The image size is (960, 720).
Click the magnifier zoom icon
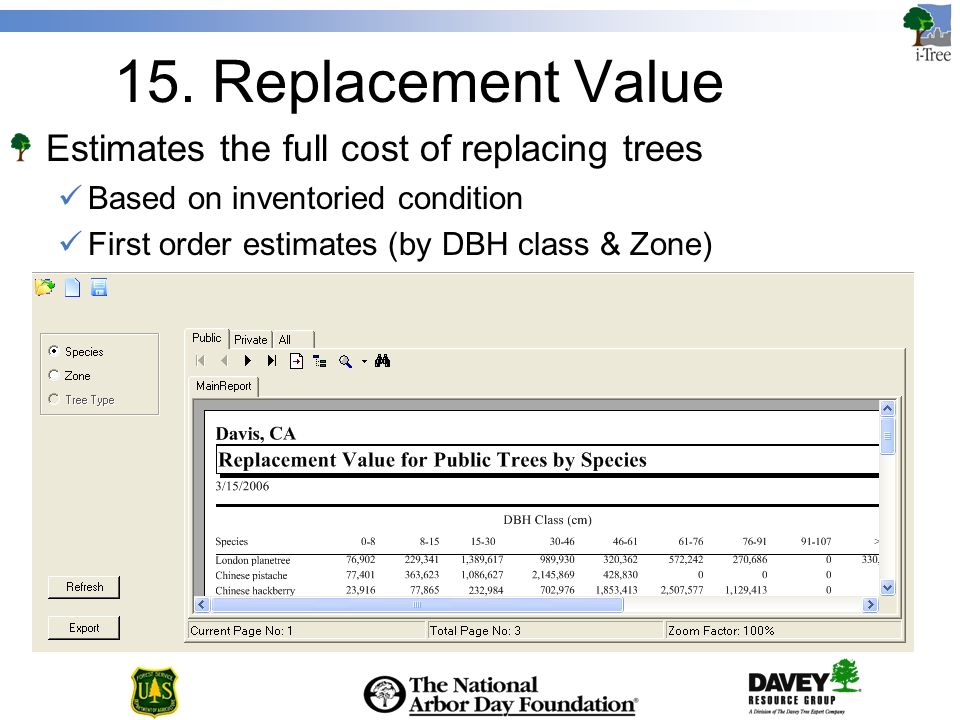point(345,361)
